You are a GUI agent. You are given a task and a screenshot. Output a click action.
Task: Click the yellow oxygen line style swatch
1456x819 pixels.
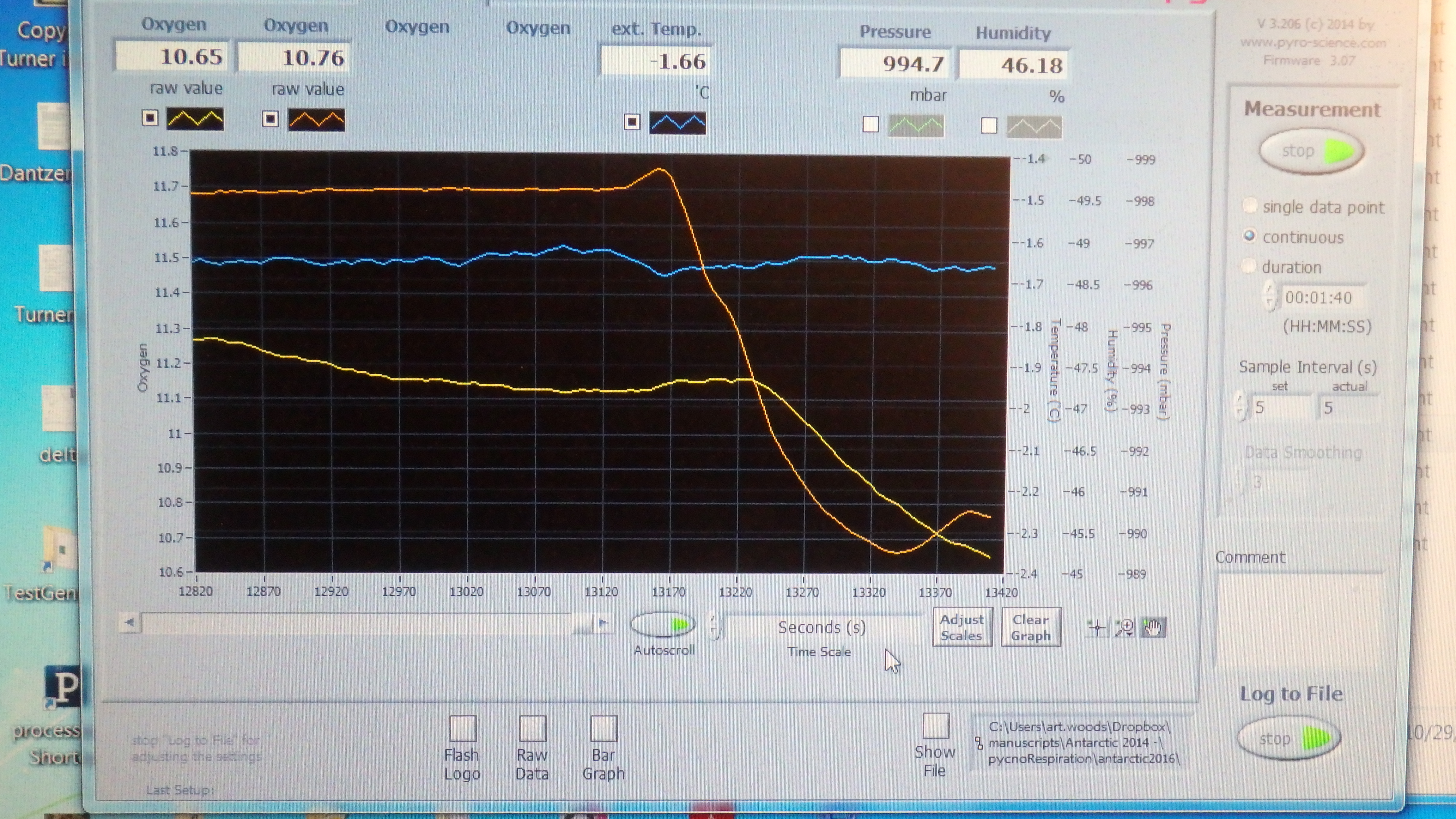pyautogui.click(x=195, y=119)
